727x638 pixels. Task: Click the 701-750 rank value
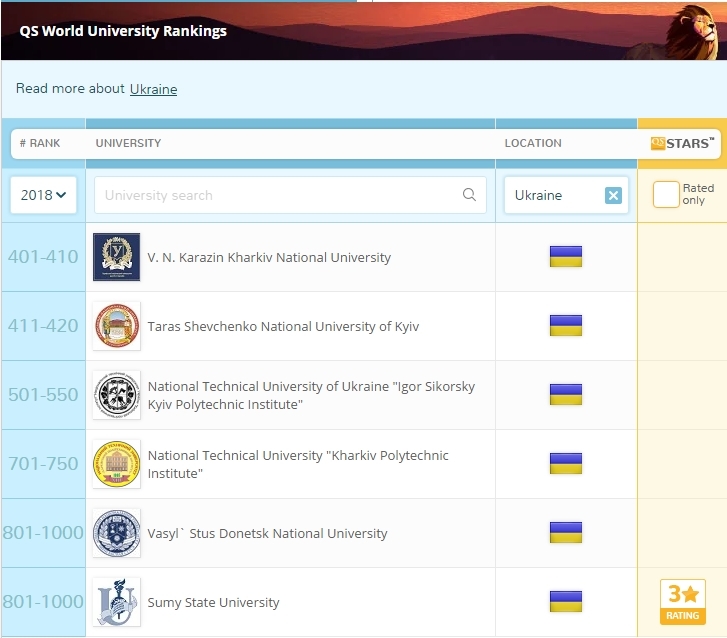tap(43, 464)
